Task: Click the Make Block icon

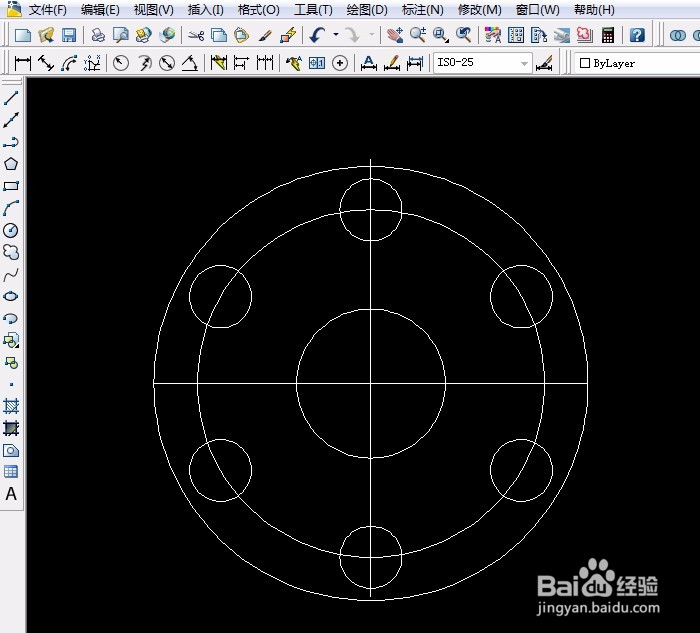Action: click(11, 362)
